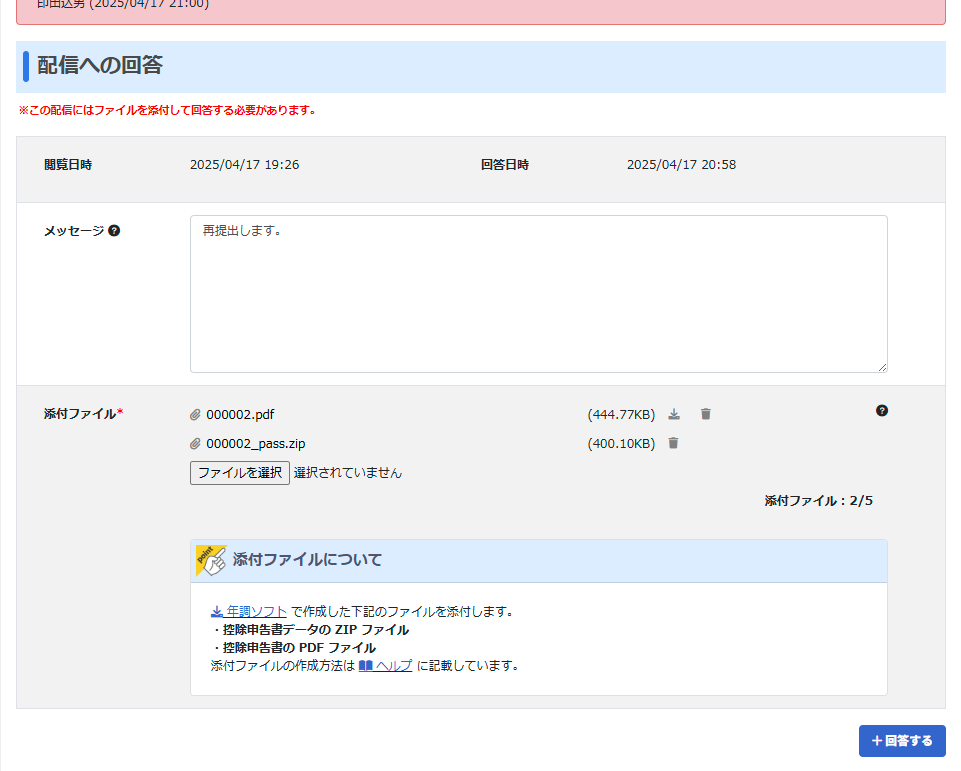This screenshot has width=961, height=771.
Task: Click the 000002.pdf file name
Action: coord(240,415)
